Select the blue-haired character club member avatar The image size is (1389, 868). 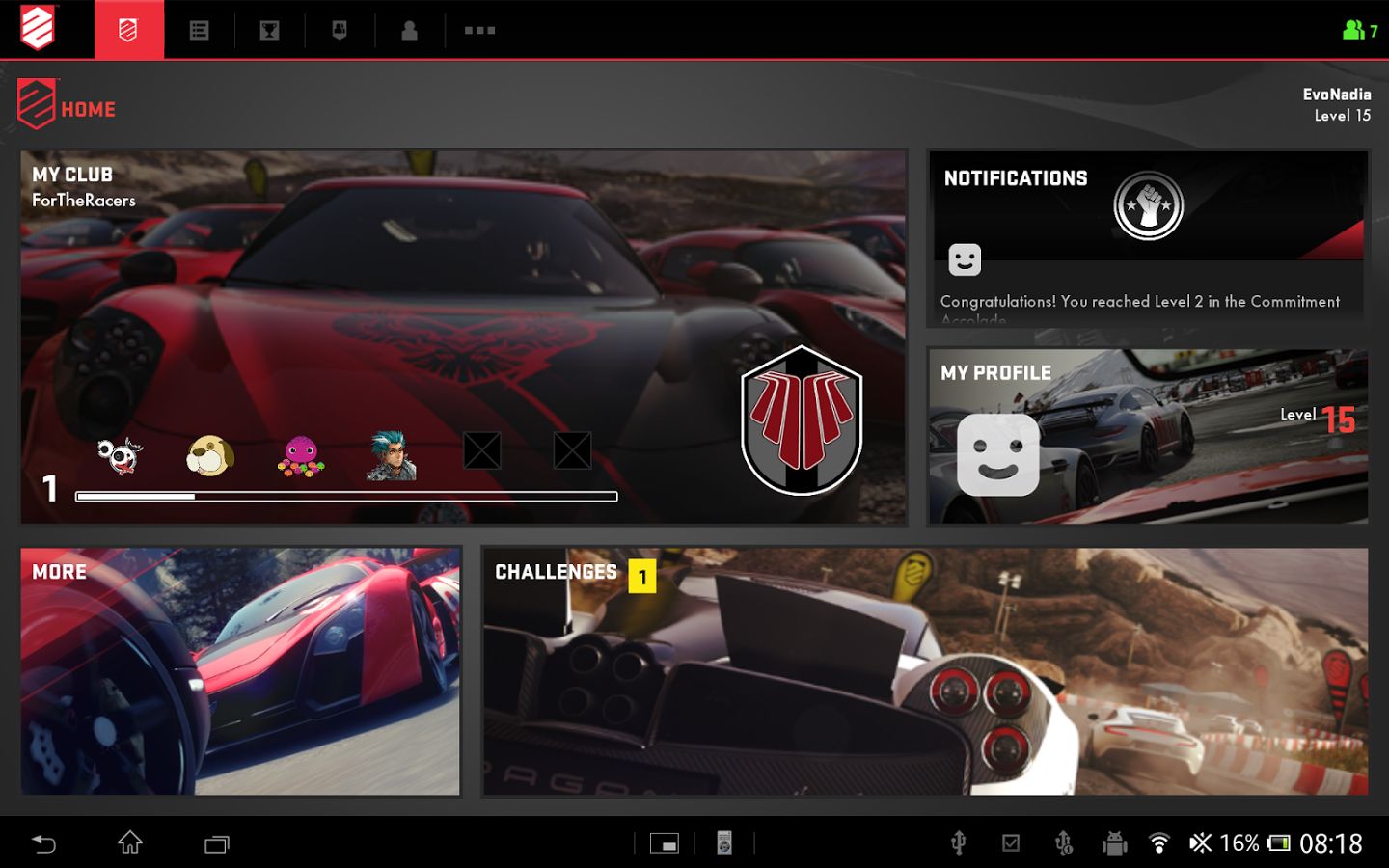[x=392, y=455]
